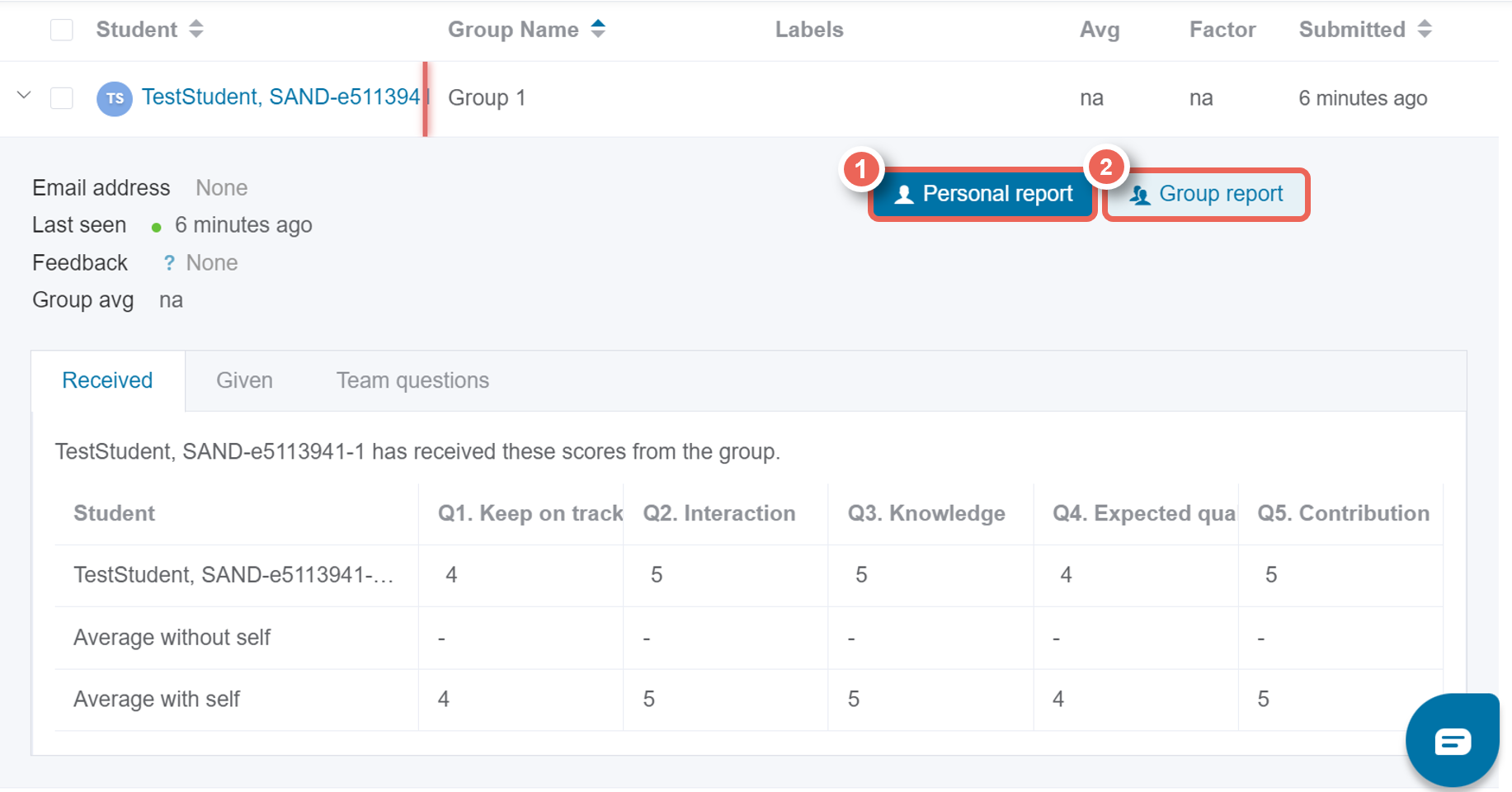This screenshot has height=792, width=1512.
Task: Click the Avg column header
Action: pyautogui.click(x=1100, y=30)
